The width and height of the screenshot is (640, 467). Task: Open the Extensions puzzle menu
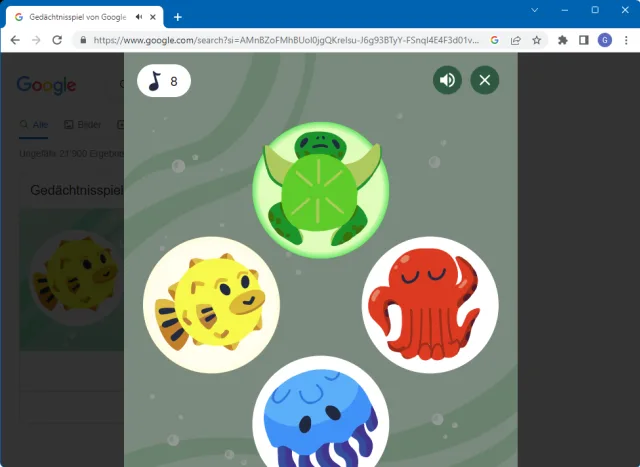pos(563,40)
